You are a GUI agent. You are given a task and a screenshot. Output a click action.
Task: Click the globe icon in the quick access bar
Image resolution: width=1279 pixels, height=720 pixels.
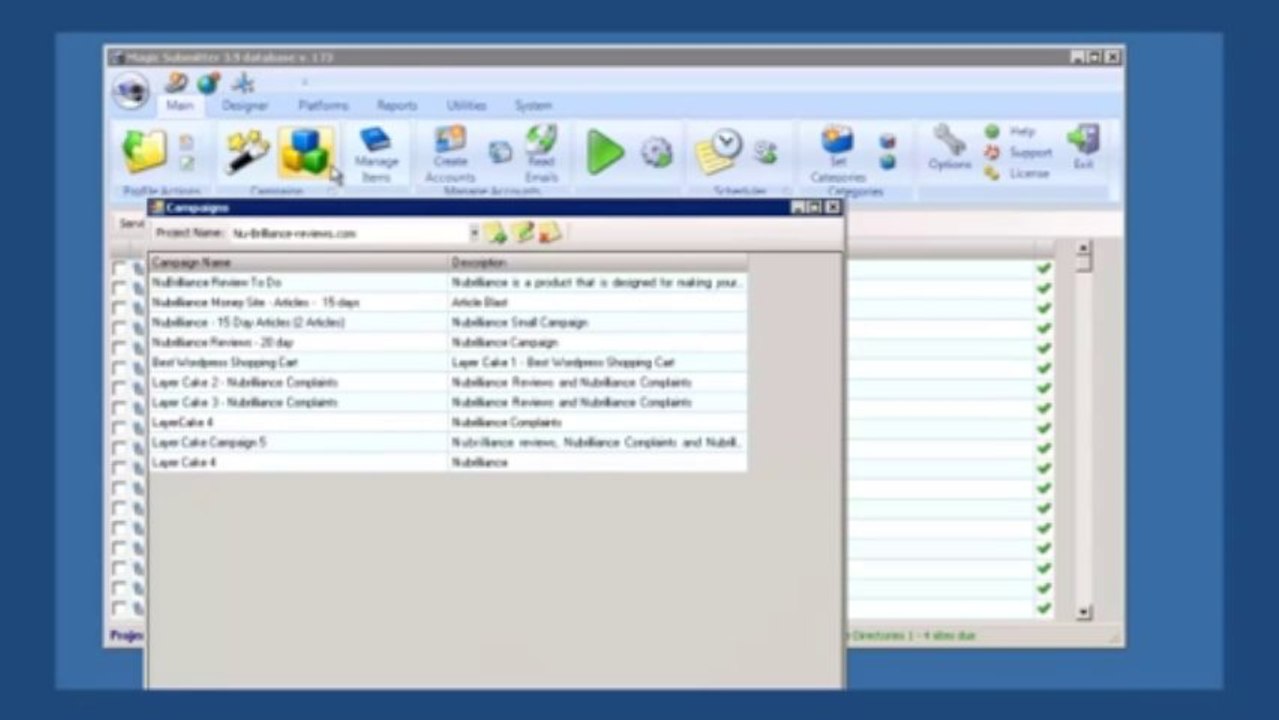point(207,84)
